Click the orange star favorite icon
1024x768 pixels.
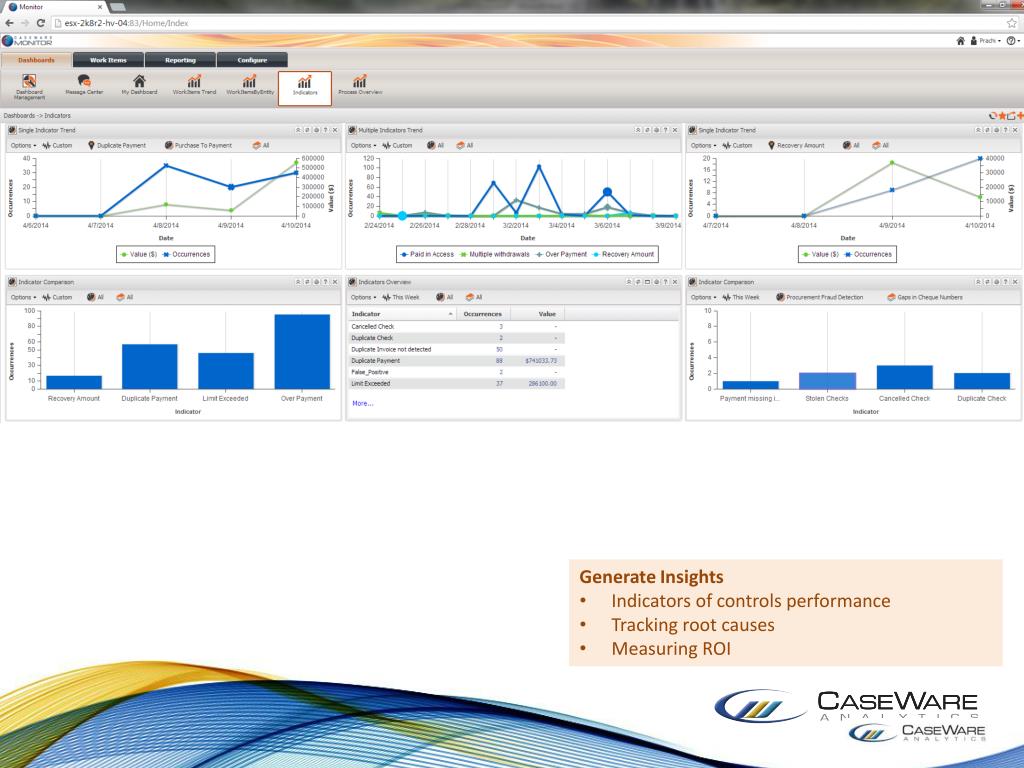[1002, 116]
